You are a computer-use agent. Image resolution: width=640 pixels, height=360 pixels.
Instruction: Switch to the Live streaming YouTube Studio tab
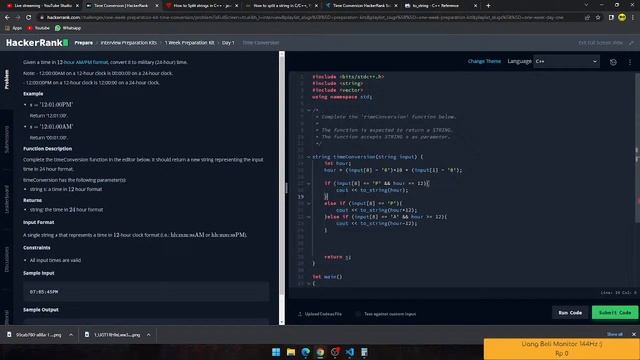42,6
